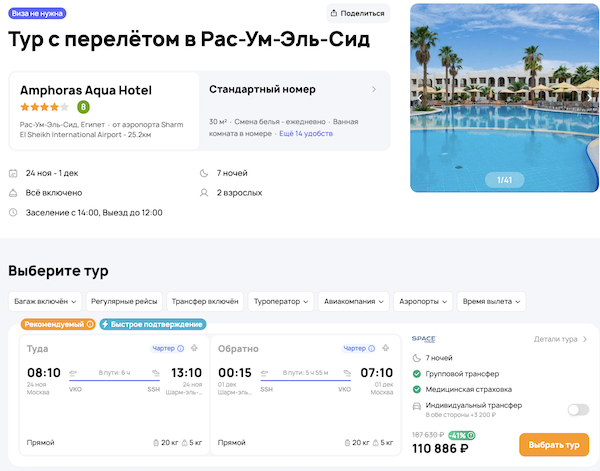Screen dimensions: 600x471
Task: Open the Детали тура link
Action: tap(561, 339)
